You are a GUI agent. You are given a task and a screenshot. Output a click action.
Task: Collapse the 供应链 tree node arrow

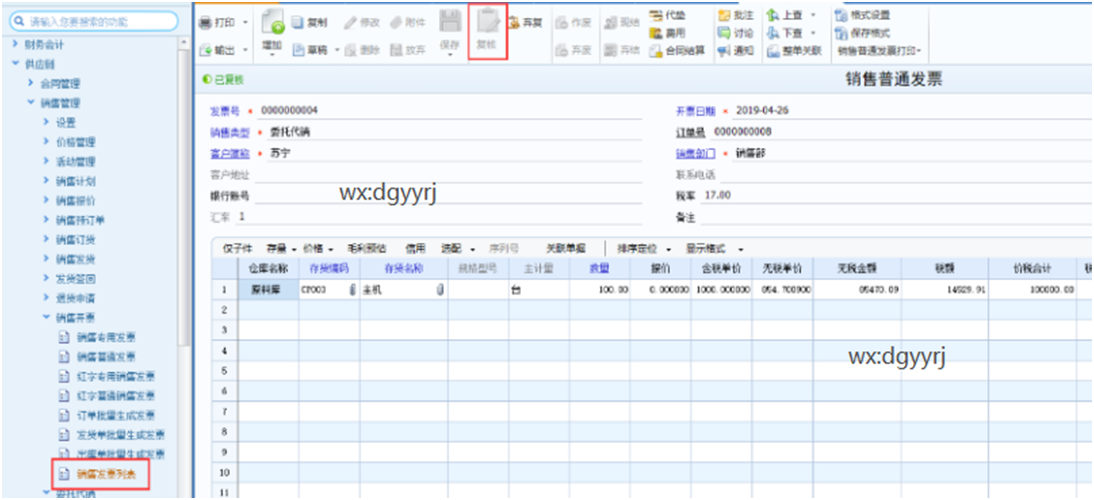point(15,64)
